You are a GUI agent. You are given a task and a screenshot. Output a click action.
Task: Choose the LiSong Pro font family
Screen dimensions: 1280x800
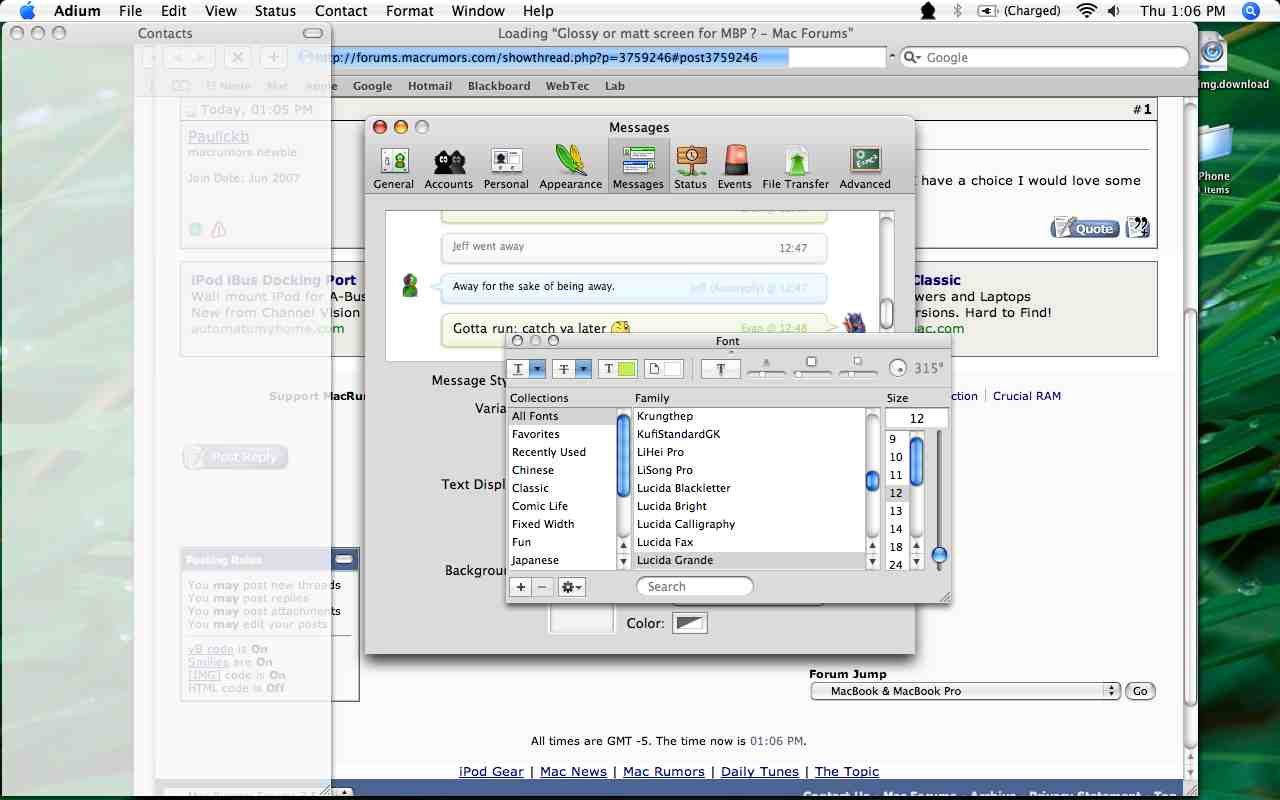click(749, 470)
